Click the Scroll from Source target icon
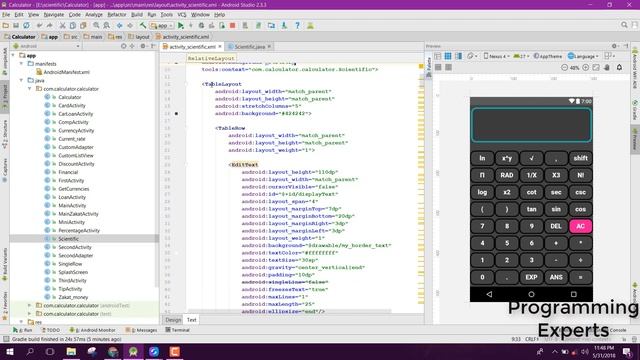This screenshot has width=640, height=360. click(123, 46)
